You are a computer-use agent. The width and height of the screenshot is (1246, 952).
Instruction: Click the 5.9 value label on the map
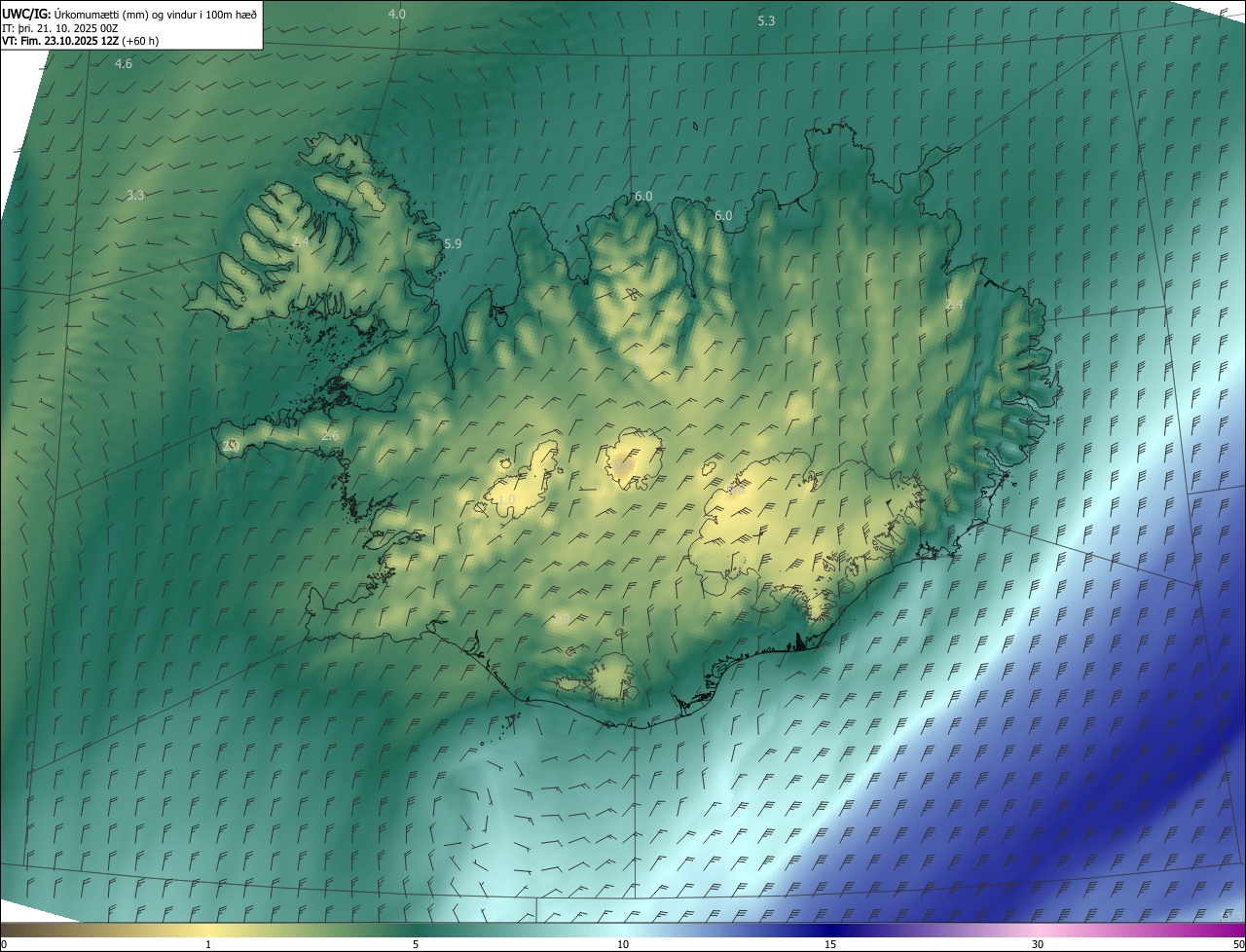[453, 243]
